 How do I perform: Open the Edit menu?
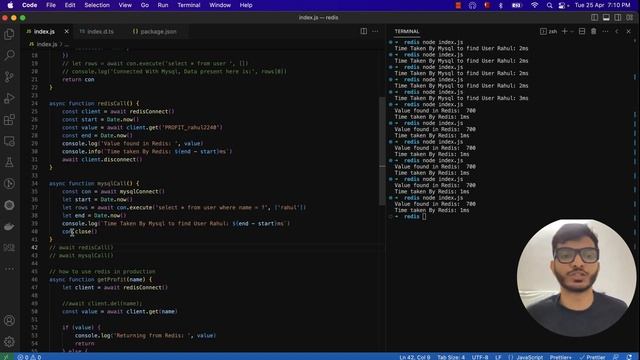click(x=70, y=5)
